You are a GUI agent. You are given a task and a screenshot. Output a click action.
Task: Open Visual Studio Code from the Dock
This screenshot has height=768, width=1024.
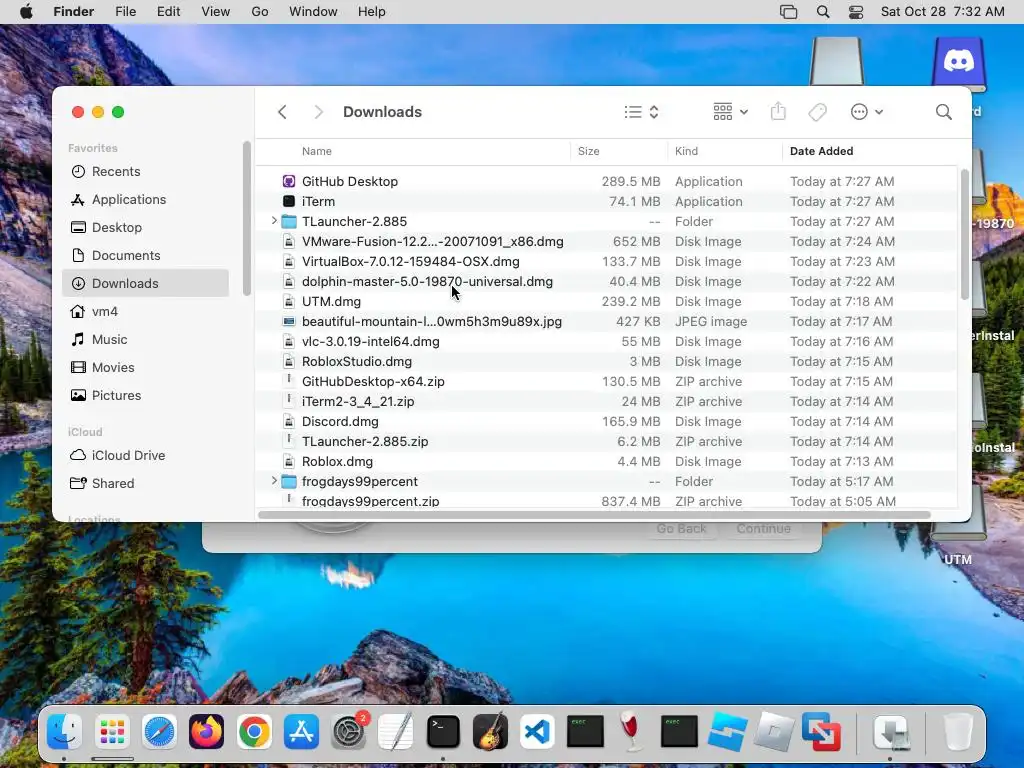pos(537,731)
